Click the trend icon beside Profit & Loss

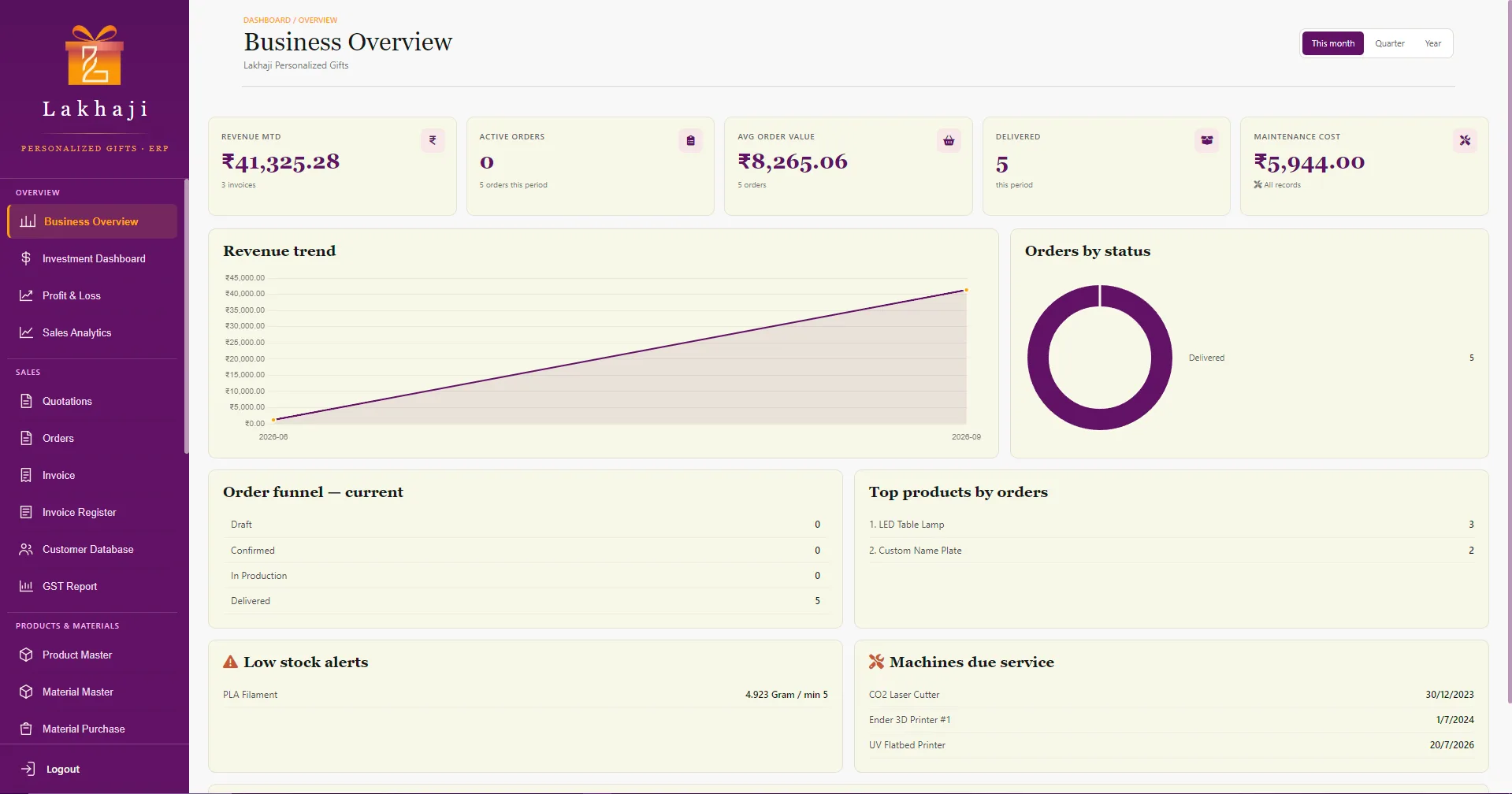tap(26, 295)
